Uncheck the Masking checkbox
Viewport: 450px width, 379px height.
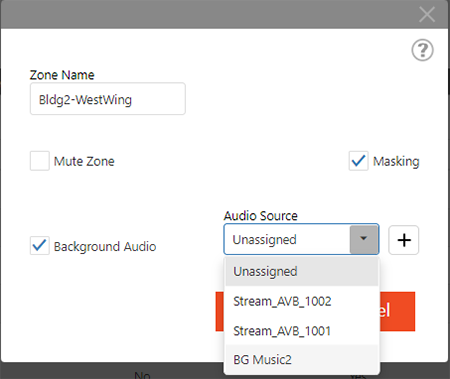tap(358, 161)
